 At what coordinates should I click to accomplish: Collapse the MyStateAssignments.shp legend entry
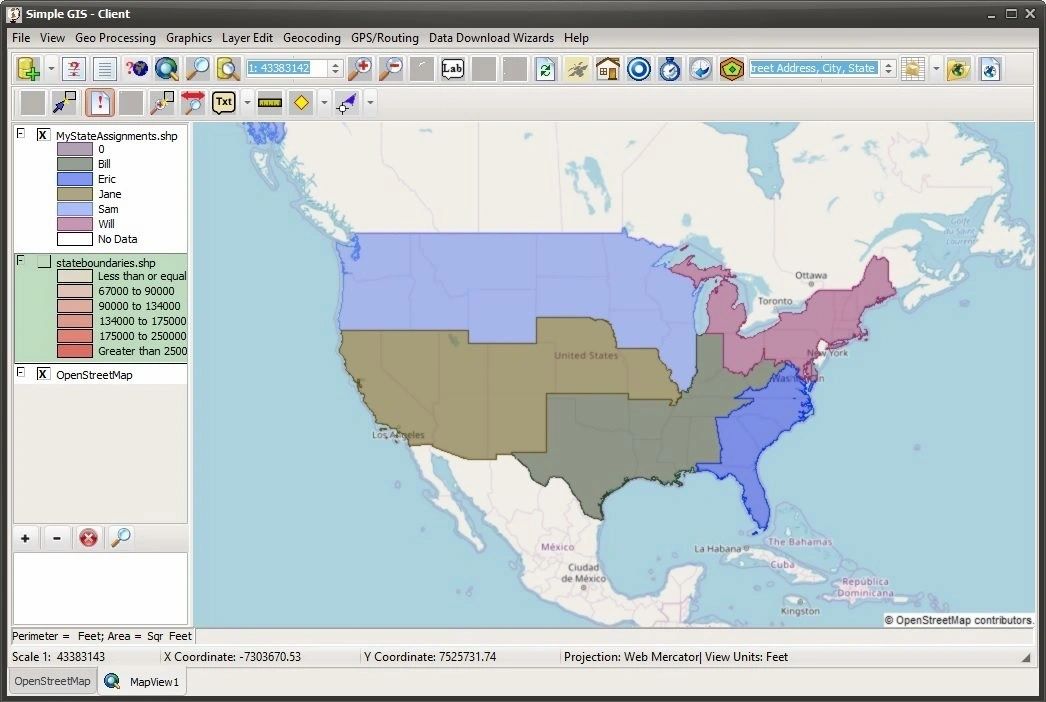(x=19, y=135)
